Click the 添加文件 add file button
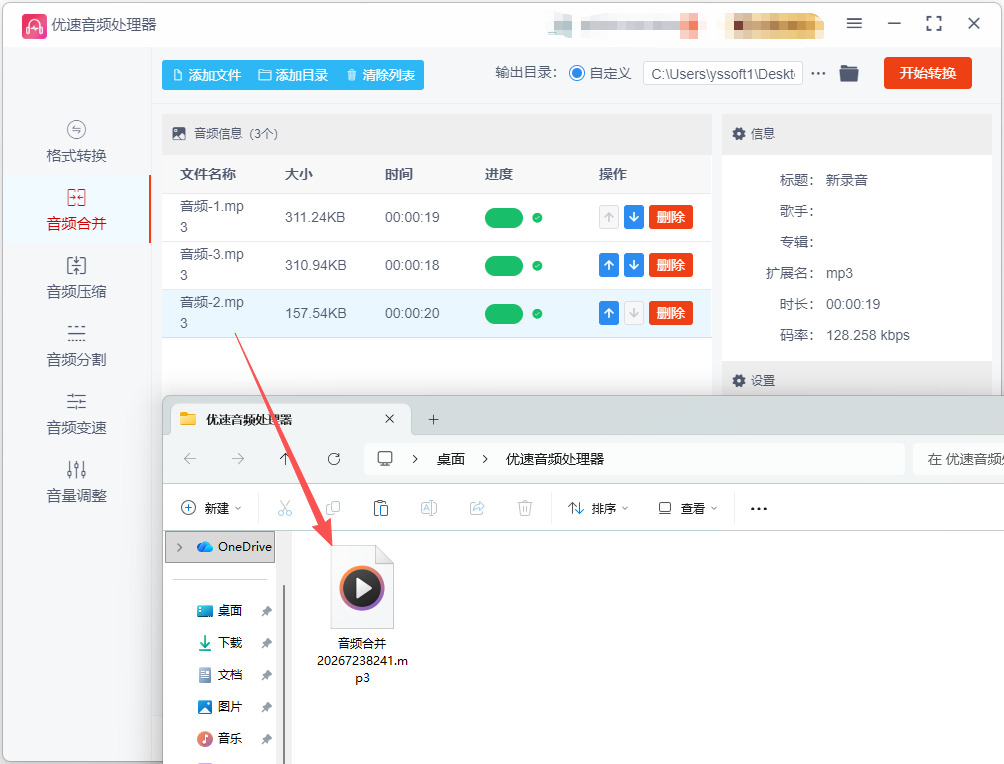Image resolution: width=1004 pixels, height=764 pixels. coord(207,75)
